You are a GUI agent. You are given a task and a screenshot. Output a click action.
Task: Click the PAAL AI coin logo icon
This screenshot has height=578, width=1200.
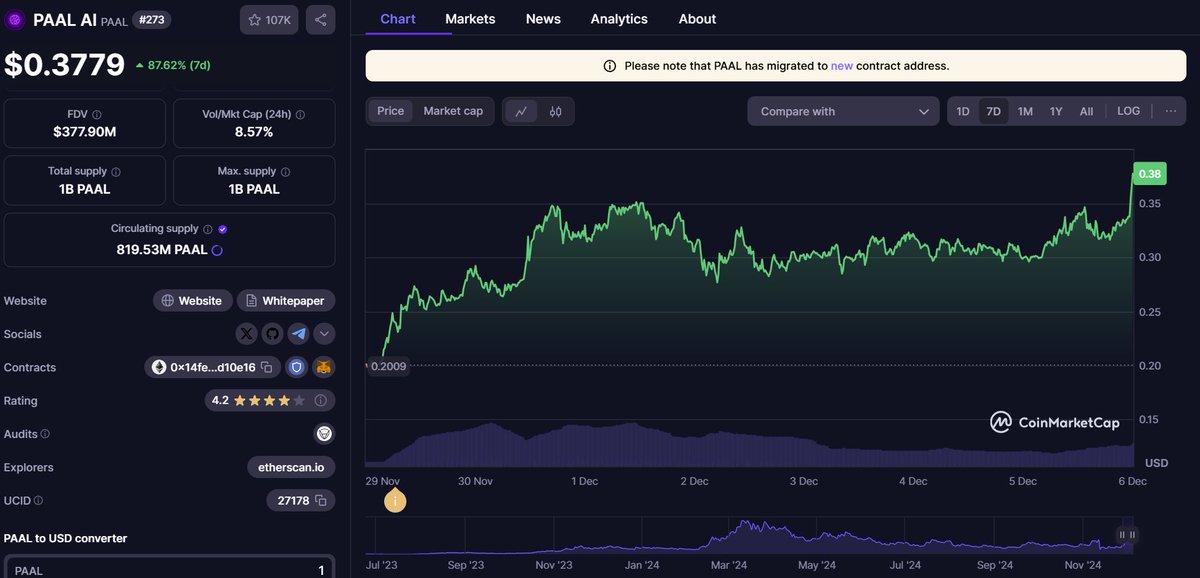(x=15, y=19)
